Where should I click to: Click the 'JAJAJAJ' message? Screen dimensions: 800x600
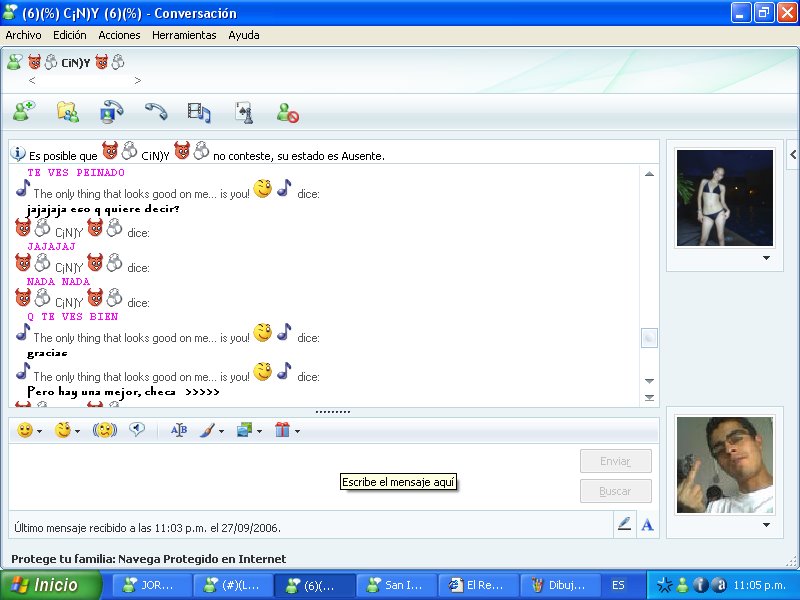pos(51,246)
